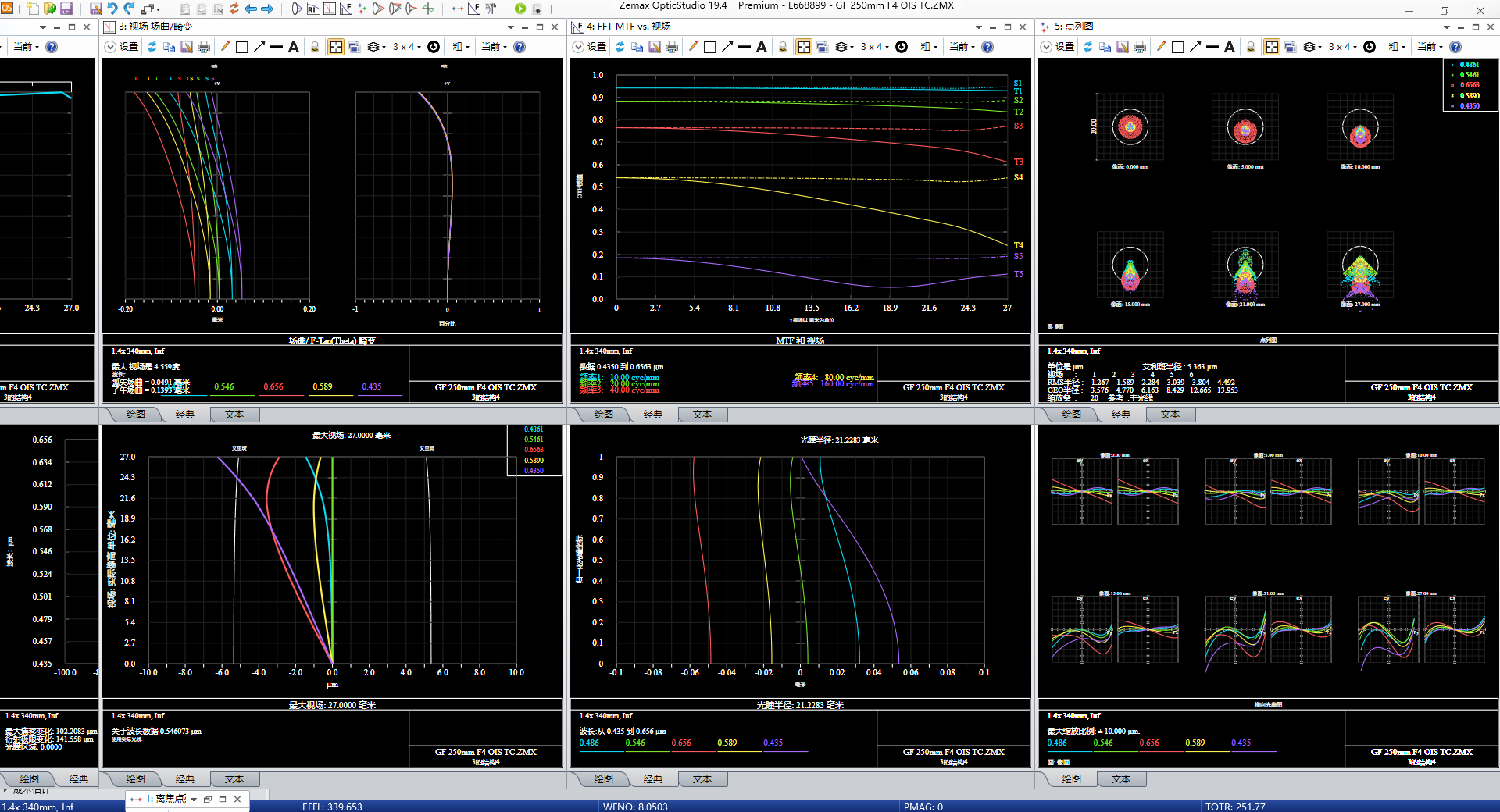
Task: Click WFNO: 8.0503 in status bar
Action: [635, 807]
